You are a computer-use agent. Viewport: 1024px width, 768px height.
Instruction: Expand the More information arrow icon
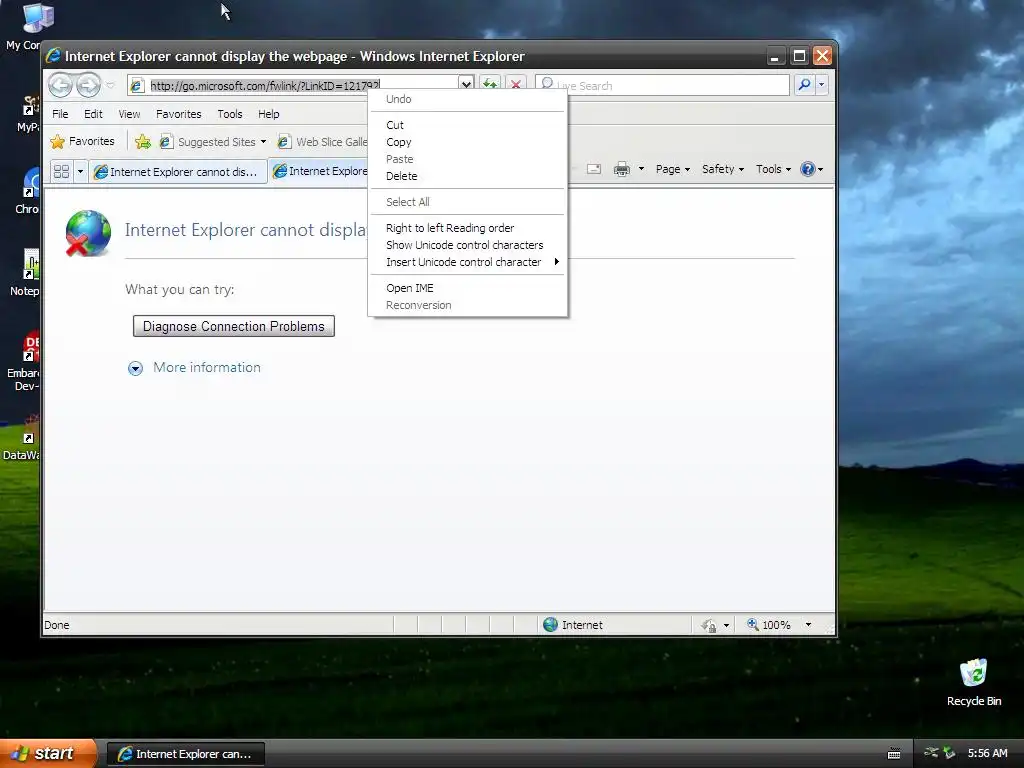click(x=135, y=368)
